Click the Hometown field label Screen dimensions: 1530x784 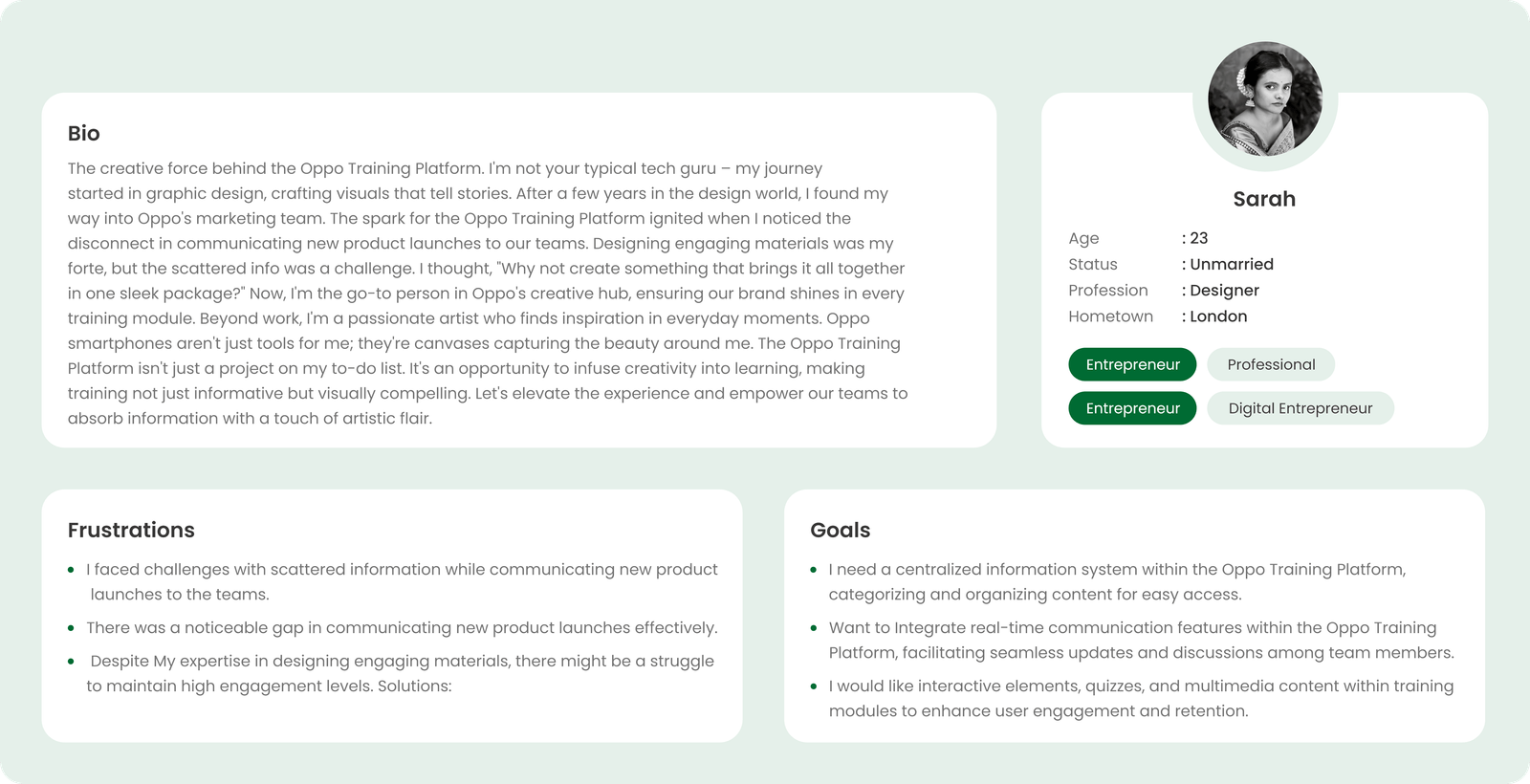pyautogui.click(x=1110, y=316)
